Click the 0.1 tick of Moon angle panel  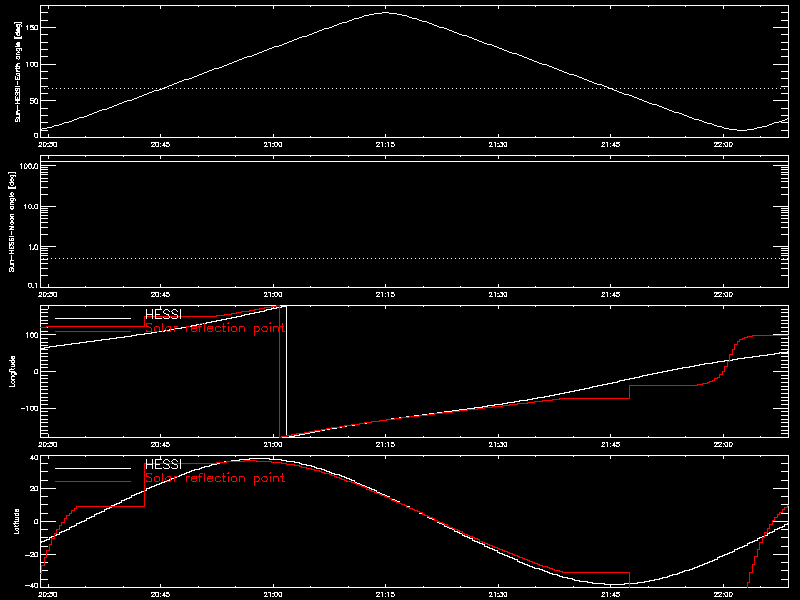pyautogui.click(x=32, y=285)
